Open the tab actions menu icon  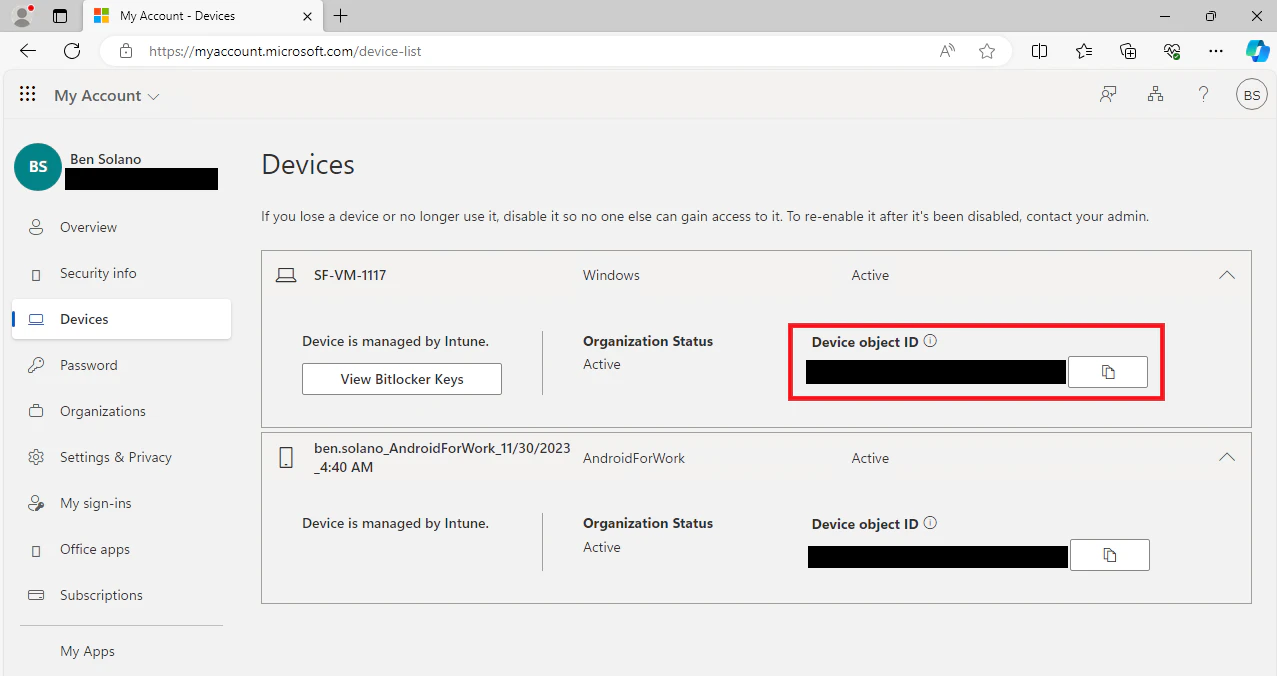coord(60,16)
